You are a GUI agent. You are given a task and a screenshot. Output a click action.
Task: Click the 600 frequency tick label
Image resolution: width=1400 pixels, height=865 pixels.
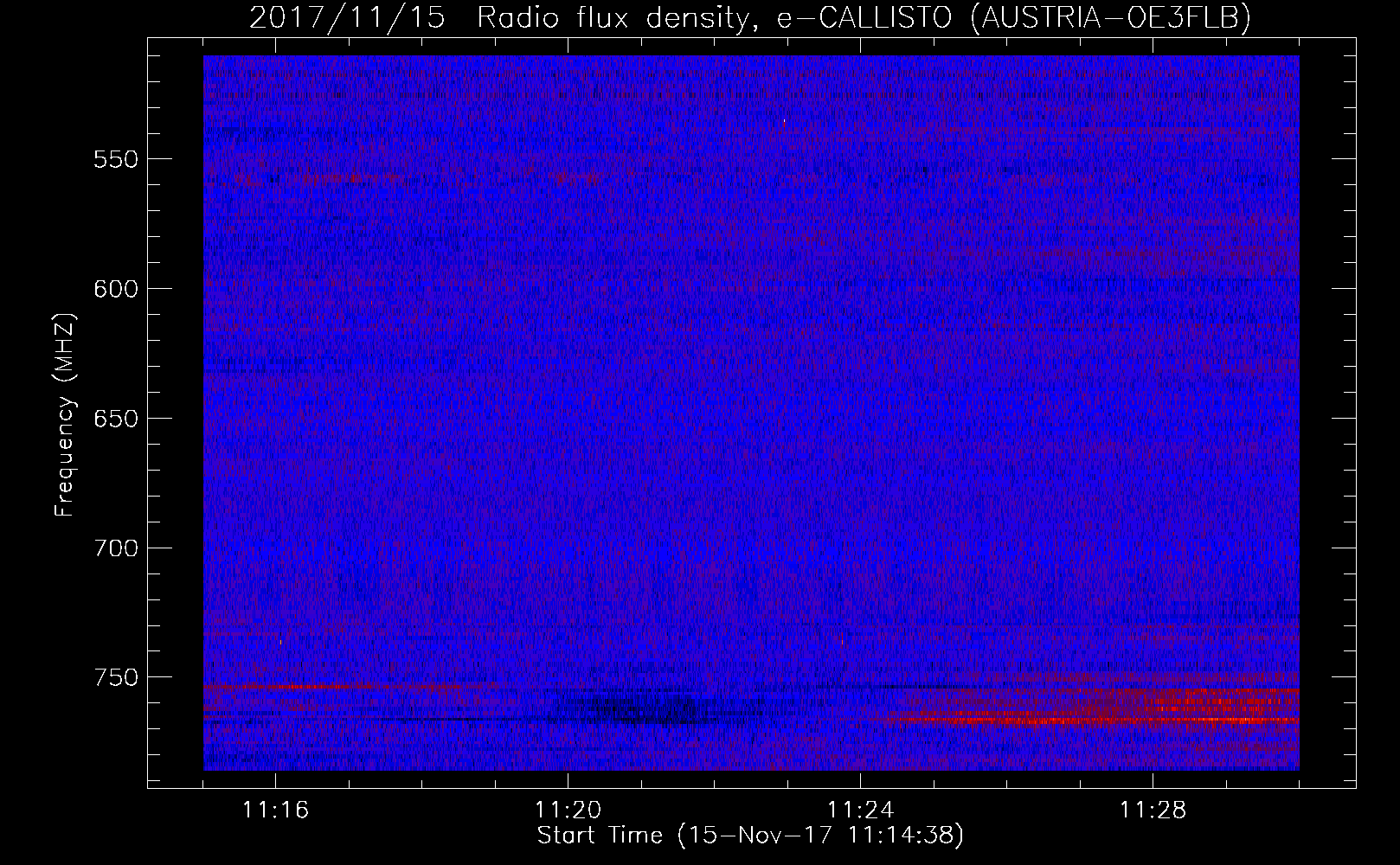coord(116,289)
